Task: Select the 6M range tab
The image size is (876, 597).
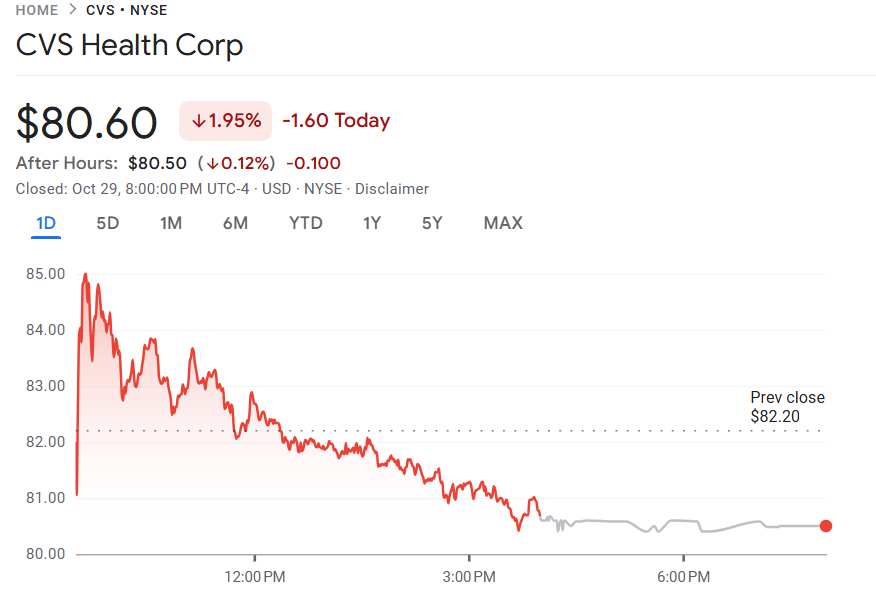Action: (x=235, y=223)
